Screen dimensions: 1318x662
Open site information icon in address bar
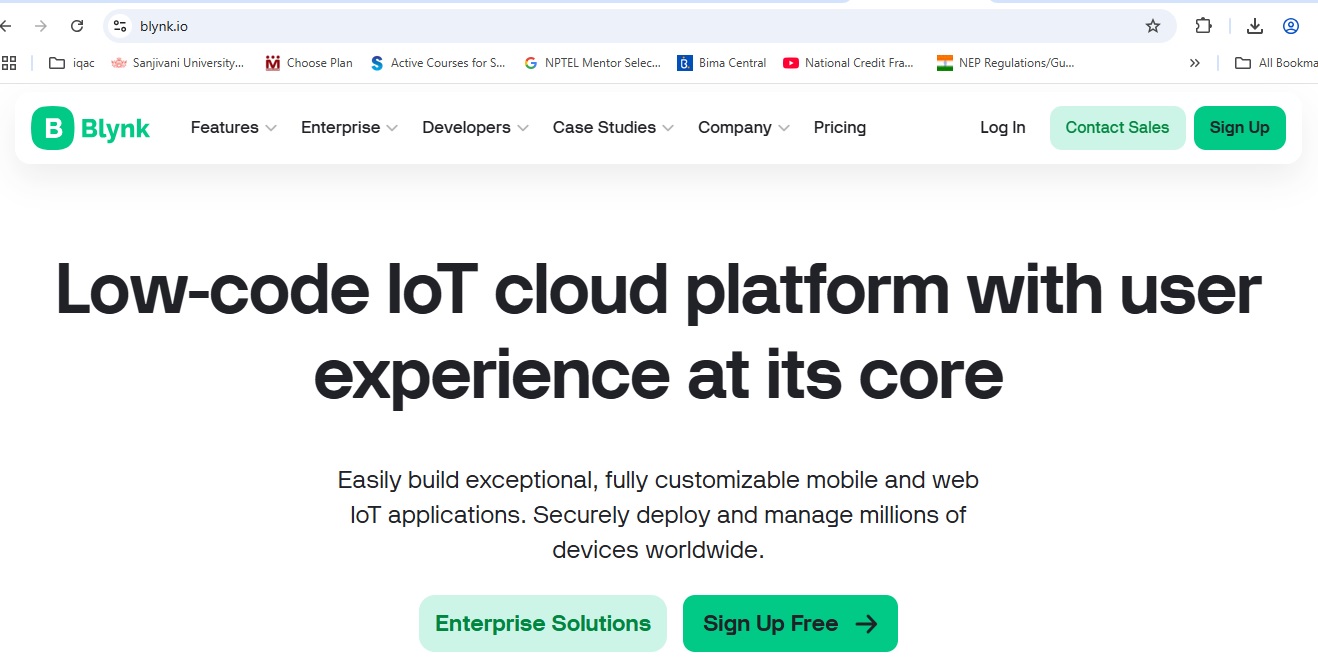(x=120, y=26)
